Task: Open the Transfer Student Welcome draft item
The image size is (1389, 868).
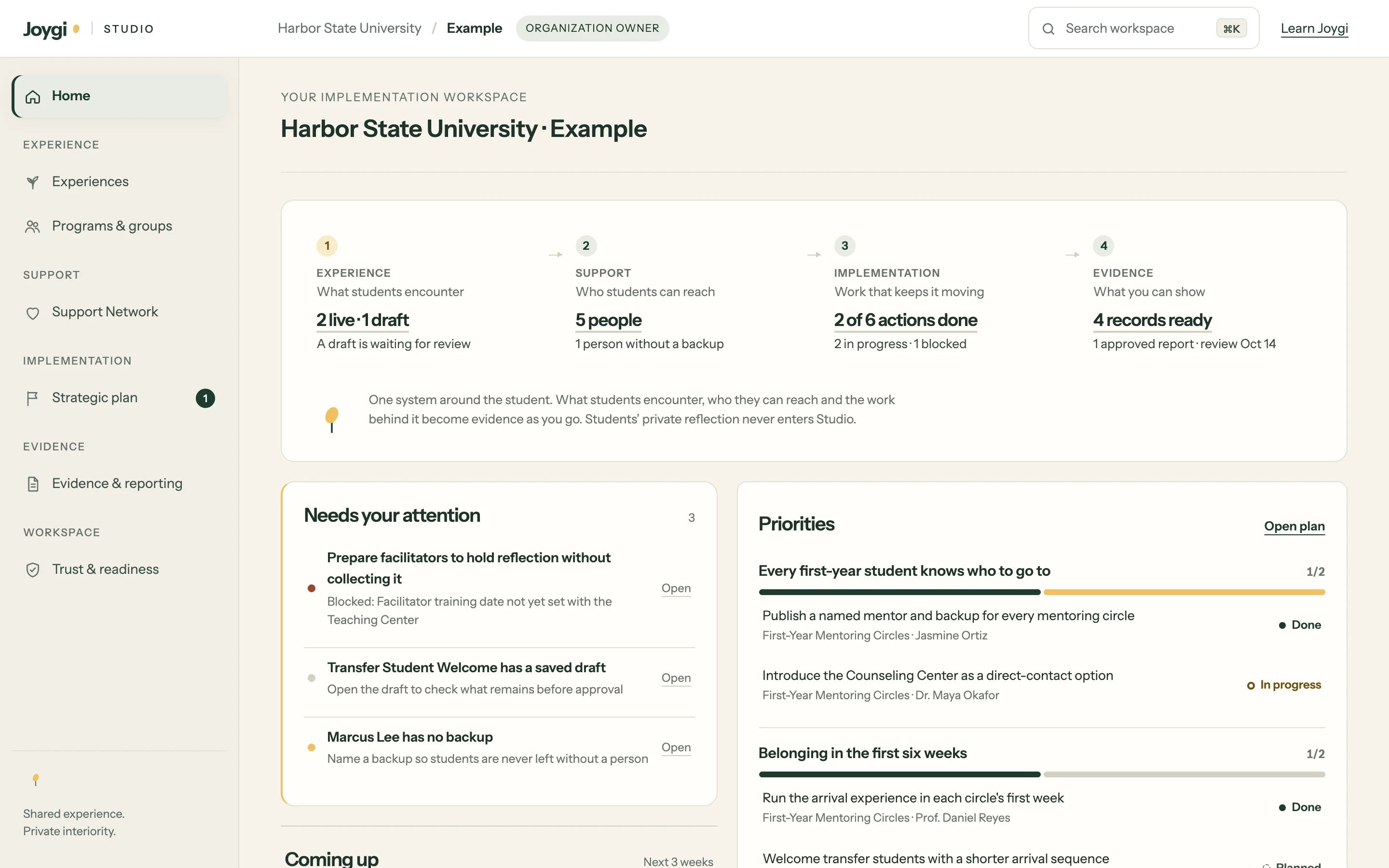Action: click(x=676, y=678)
